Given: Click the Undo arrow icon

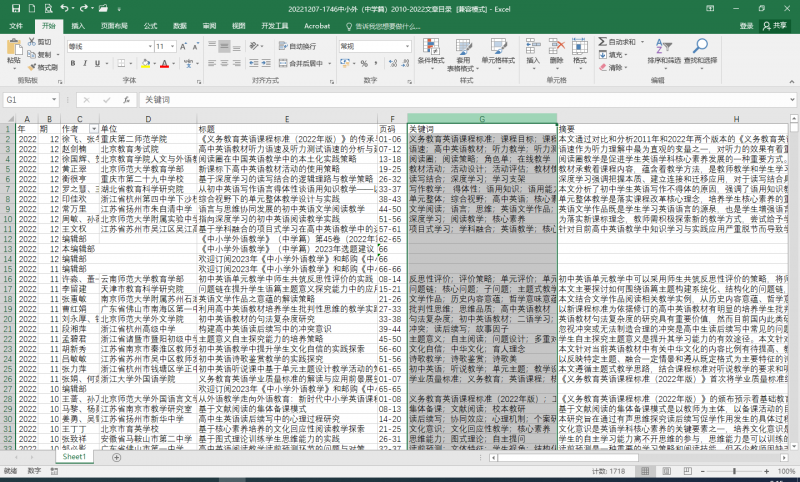Looking at the screenshot, I should 64,8.
